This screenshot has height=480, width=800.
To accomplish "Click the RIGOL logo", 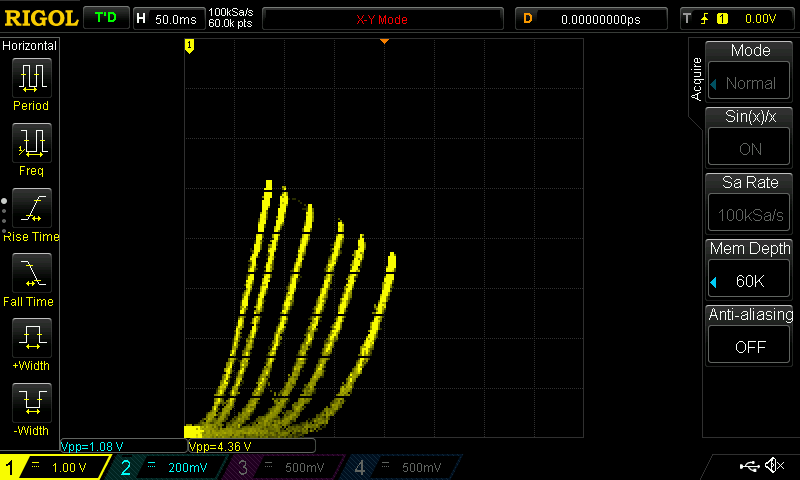I will [41, 18].
